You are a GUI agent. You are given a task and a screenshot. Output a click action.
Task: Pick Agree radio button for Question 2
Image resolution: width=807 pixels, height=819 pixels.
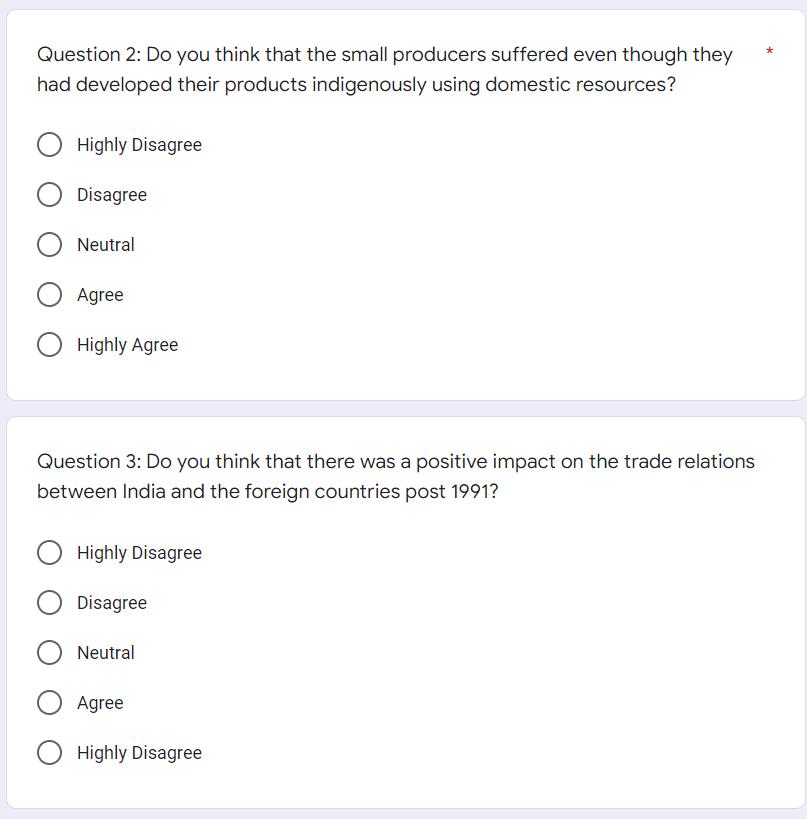pyautogui.click(x=50, y=295)
